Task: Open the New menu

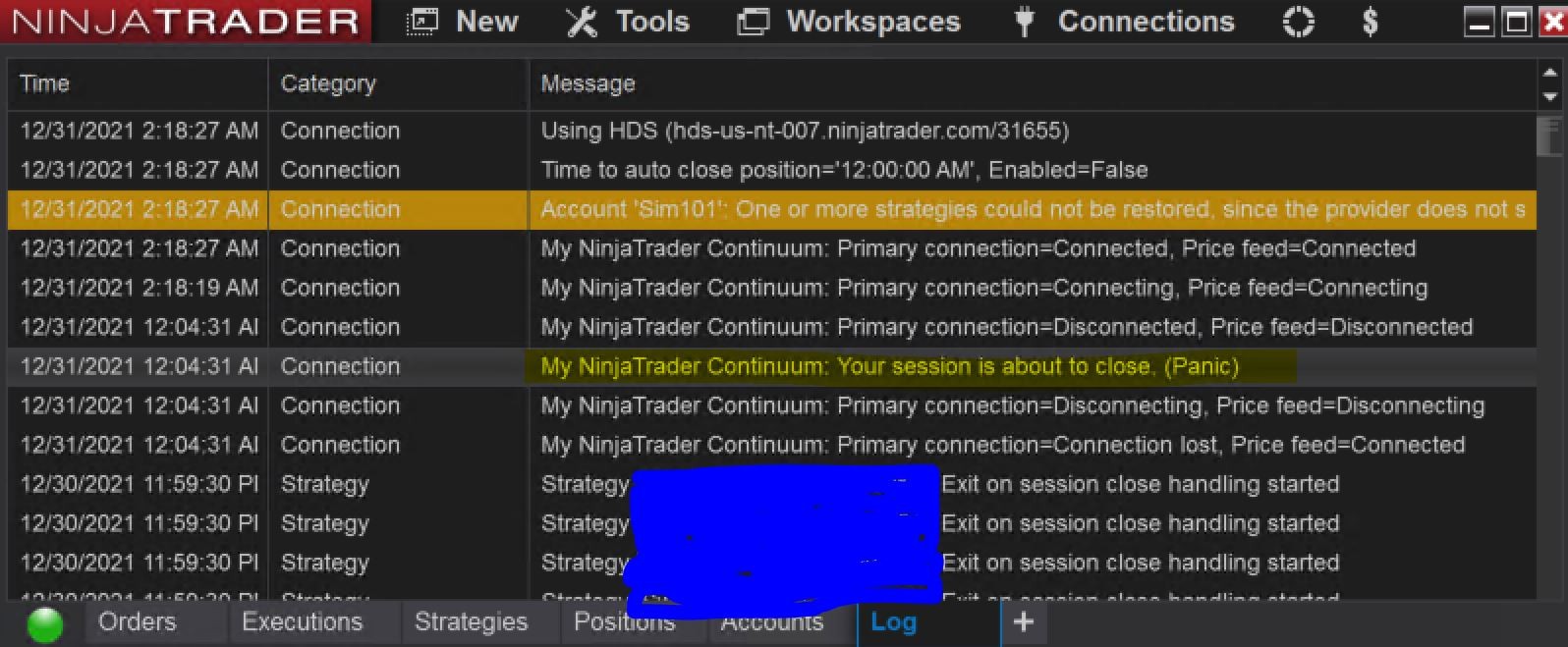Action: 486,22
